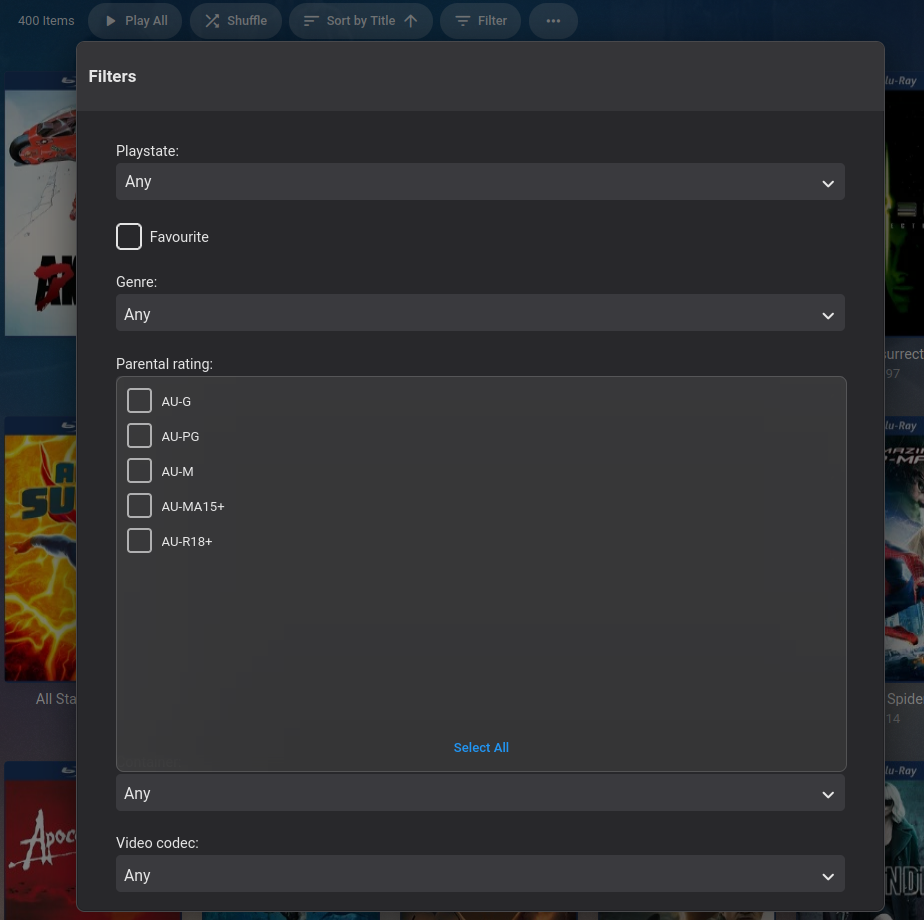Viewport: 924px width, 920px height.
Task: Check the AU-MA15+ parental rating
Action: click(x=139, y=505)
